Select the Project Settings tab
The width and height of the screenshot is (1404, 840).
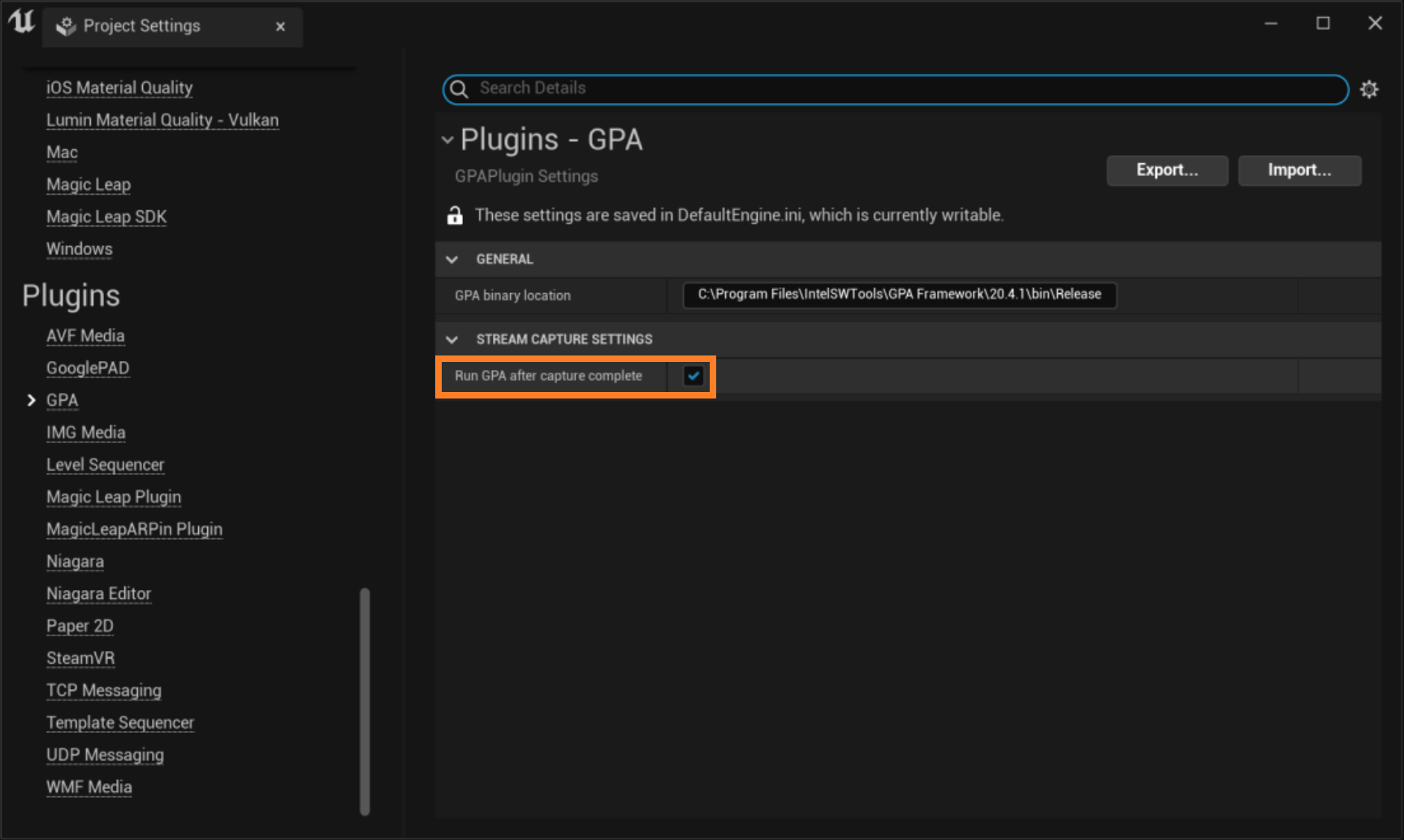(142, 26)
